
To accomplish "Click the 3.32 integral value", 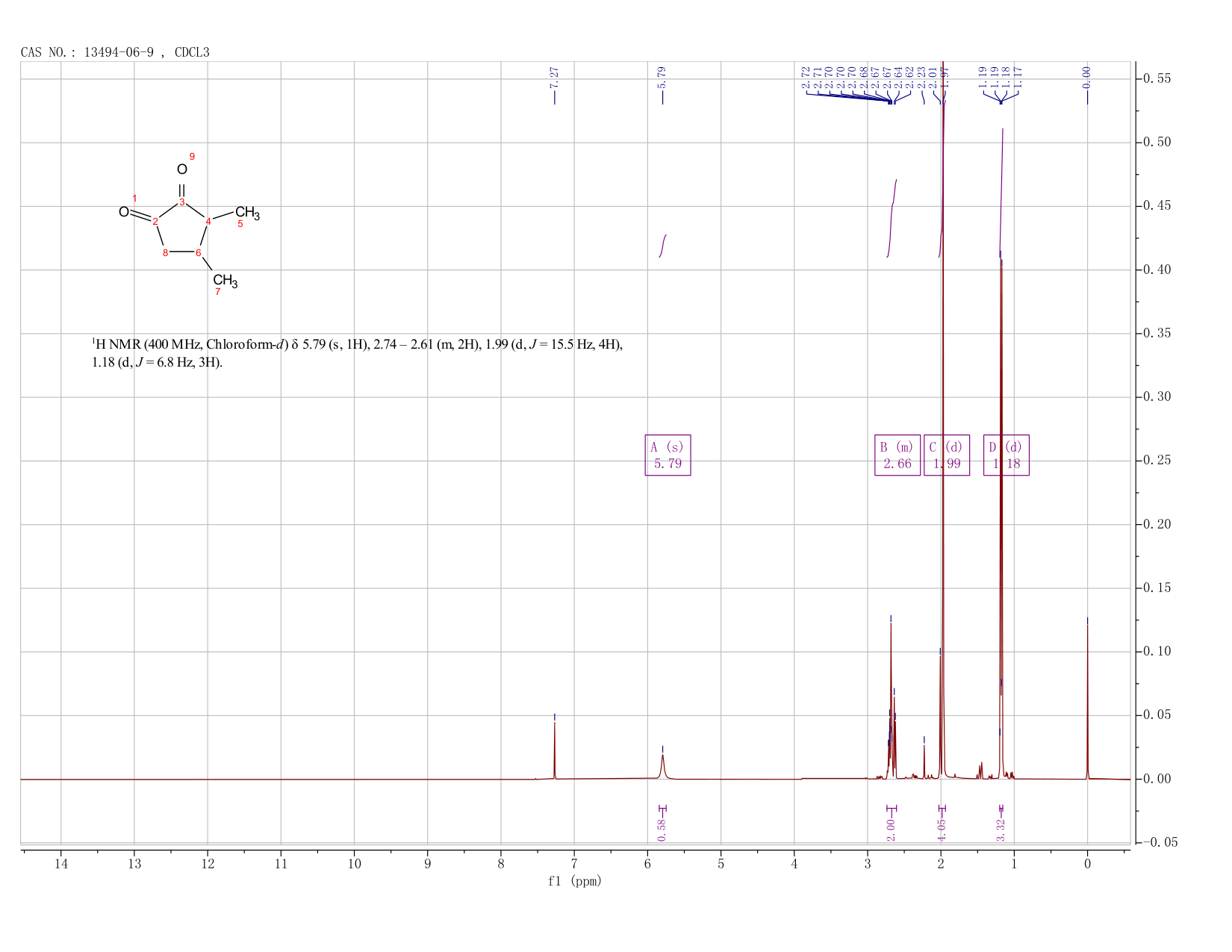I will coord(1001,830).
